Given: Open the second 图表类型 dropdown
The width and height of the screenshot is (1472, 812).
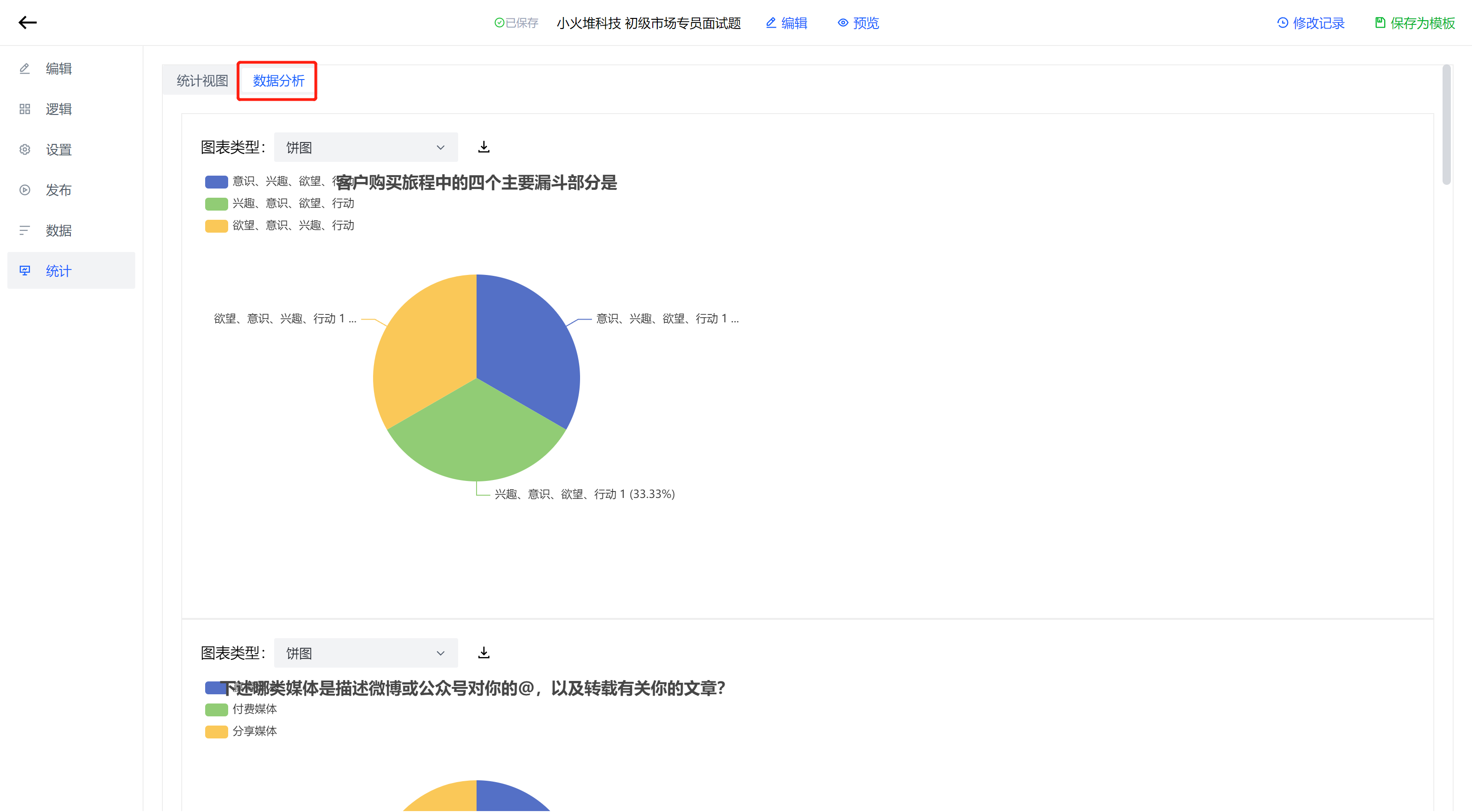Looking at the screenshot, I should pyautogui.click(x=366, y=653).
